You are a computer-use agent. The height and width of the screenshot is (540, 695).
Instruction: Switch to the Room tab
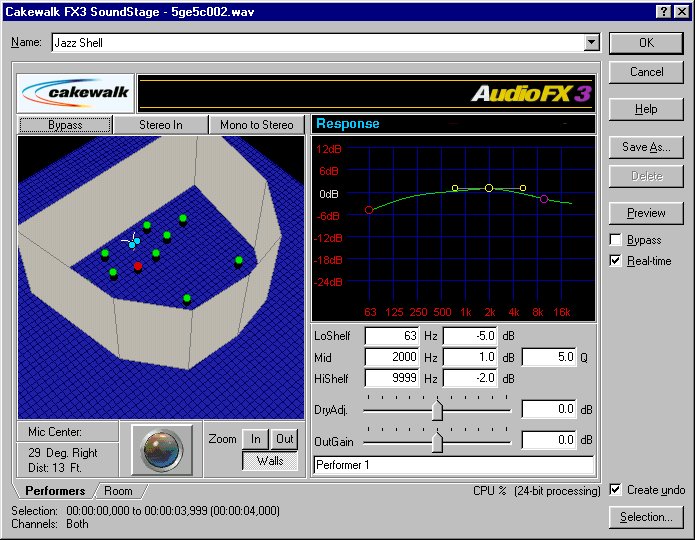pyautogui.click(x=118, y=491)
